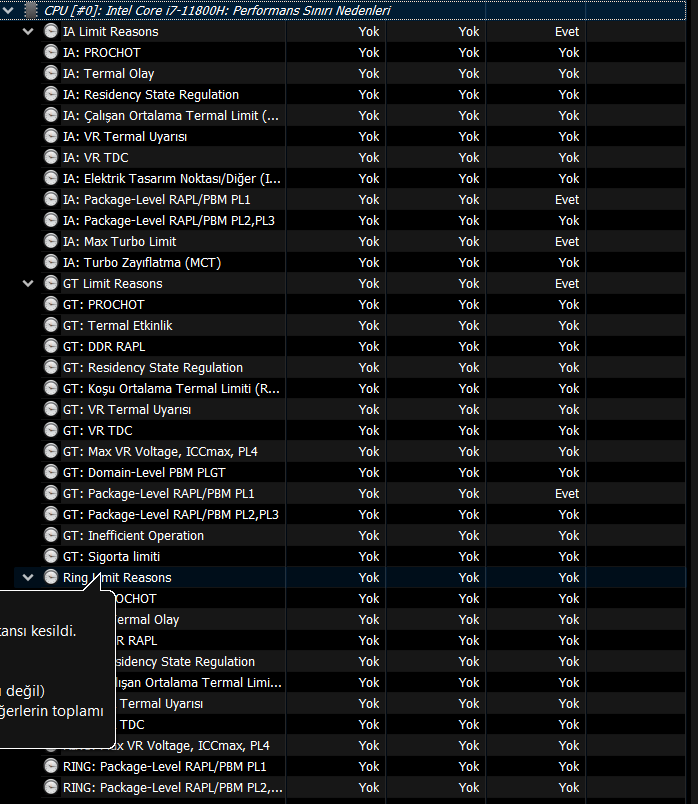Collapse the CPU Performans Sınırı Nedenleri group
The image size is (698, 804).
(8, 10)
